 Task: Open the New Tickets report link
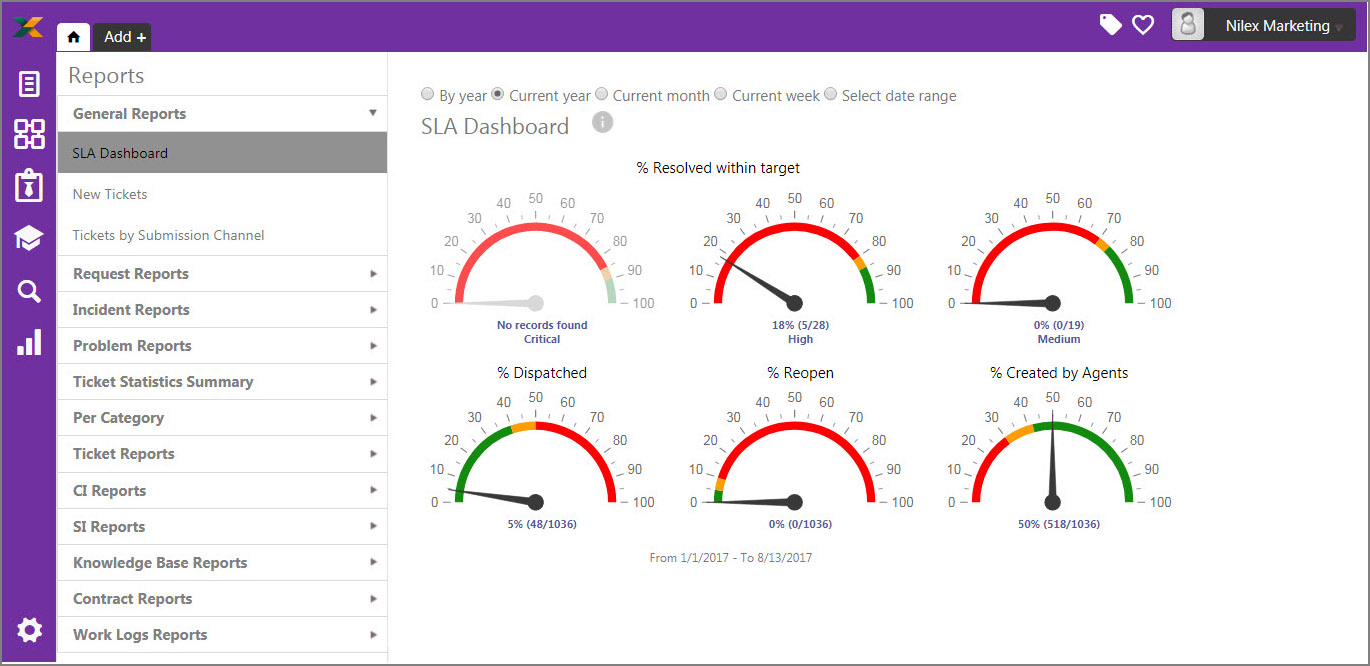(x=110, y=194)
